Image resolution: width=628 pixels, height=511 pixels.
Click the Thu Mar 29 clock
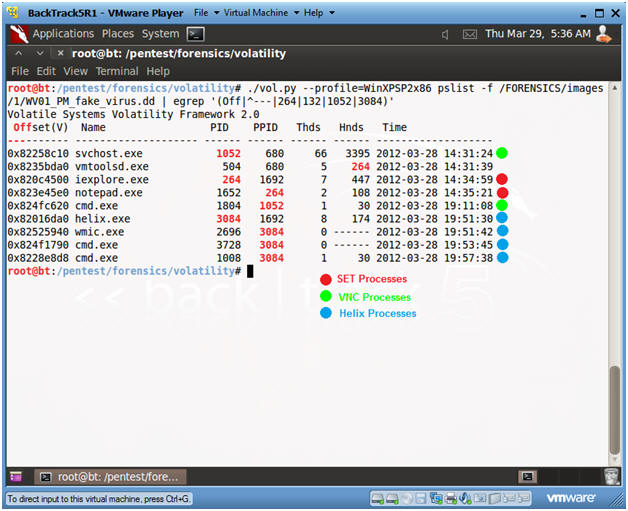pyautogui.click(x=538, y=34)
